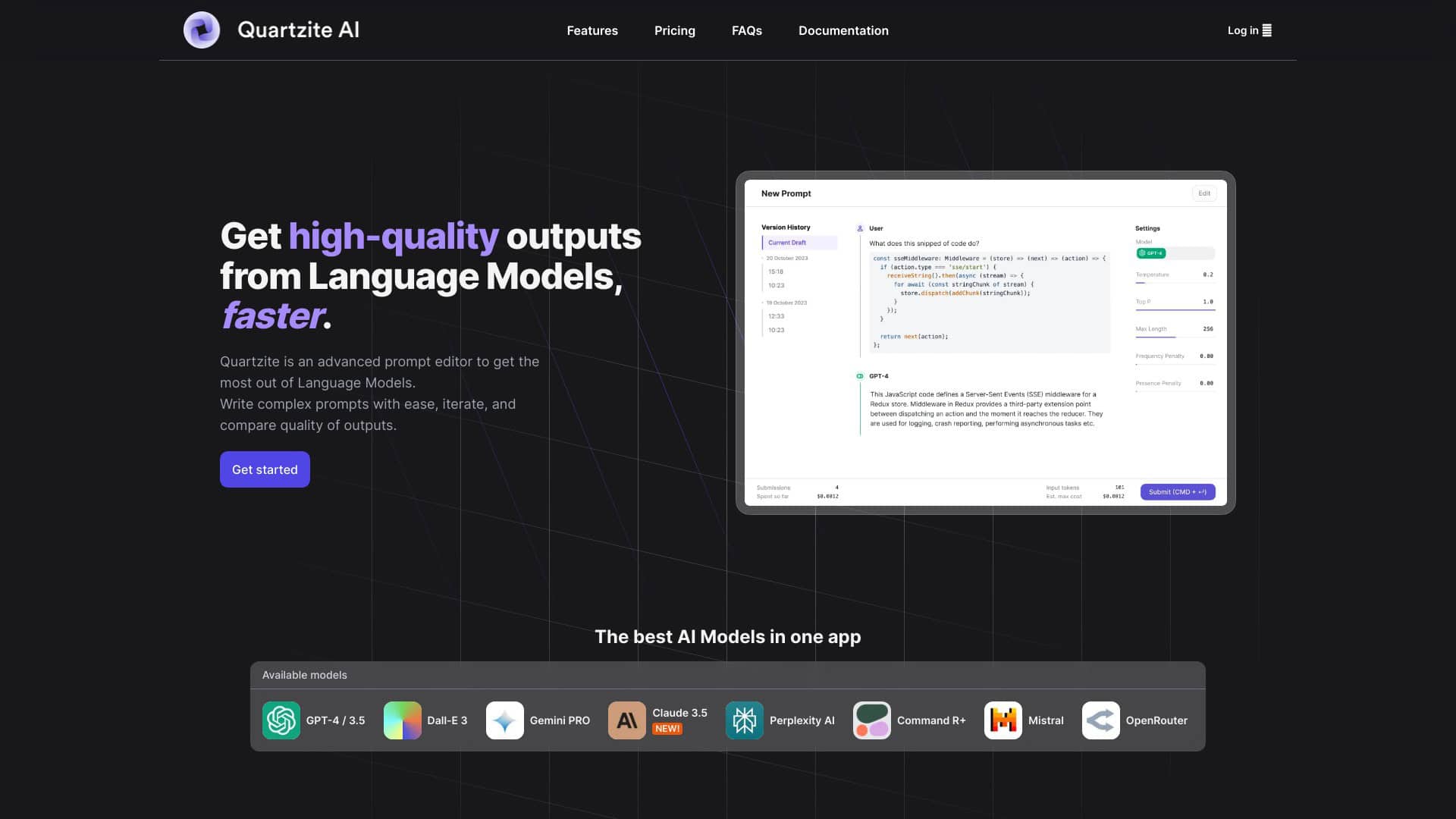This screenshot has height=819, width=1456.
Task: Open the GPT-4 model selector in Settings
Action: (1151, 253)
